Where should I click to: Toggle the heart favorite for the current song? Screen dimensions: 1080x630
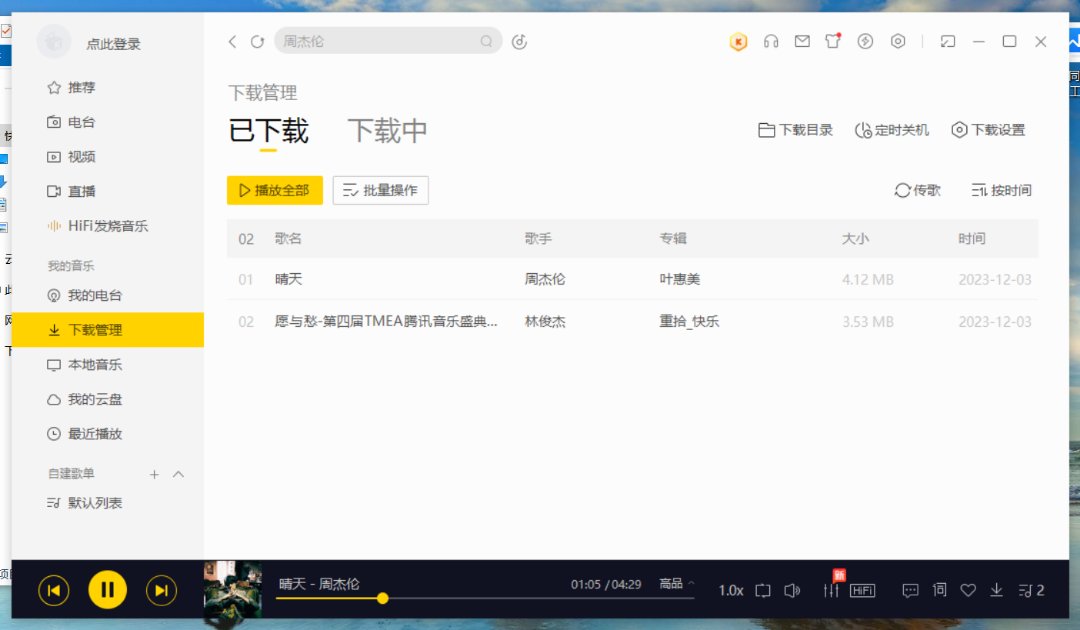968,590
